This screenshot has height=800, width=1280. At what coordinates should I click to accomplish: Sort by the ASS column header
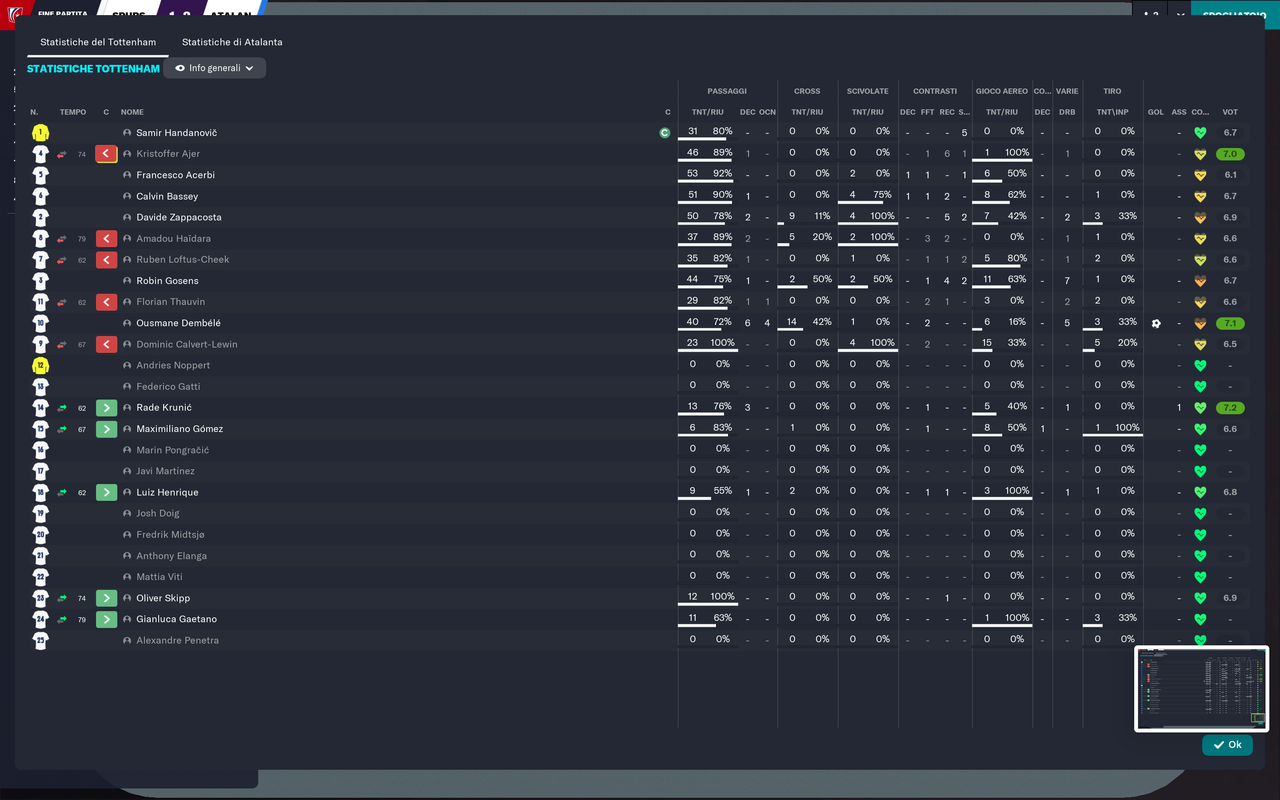[x=1179, y=112]
